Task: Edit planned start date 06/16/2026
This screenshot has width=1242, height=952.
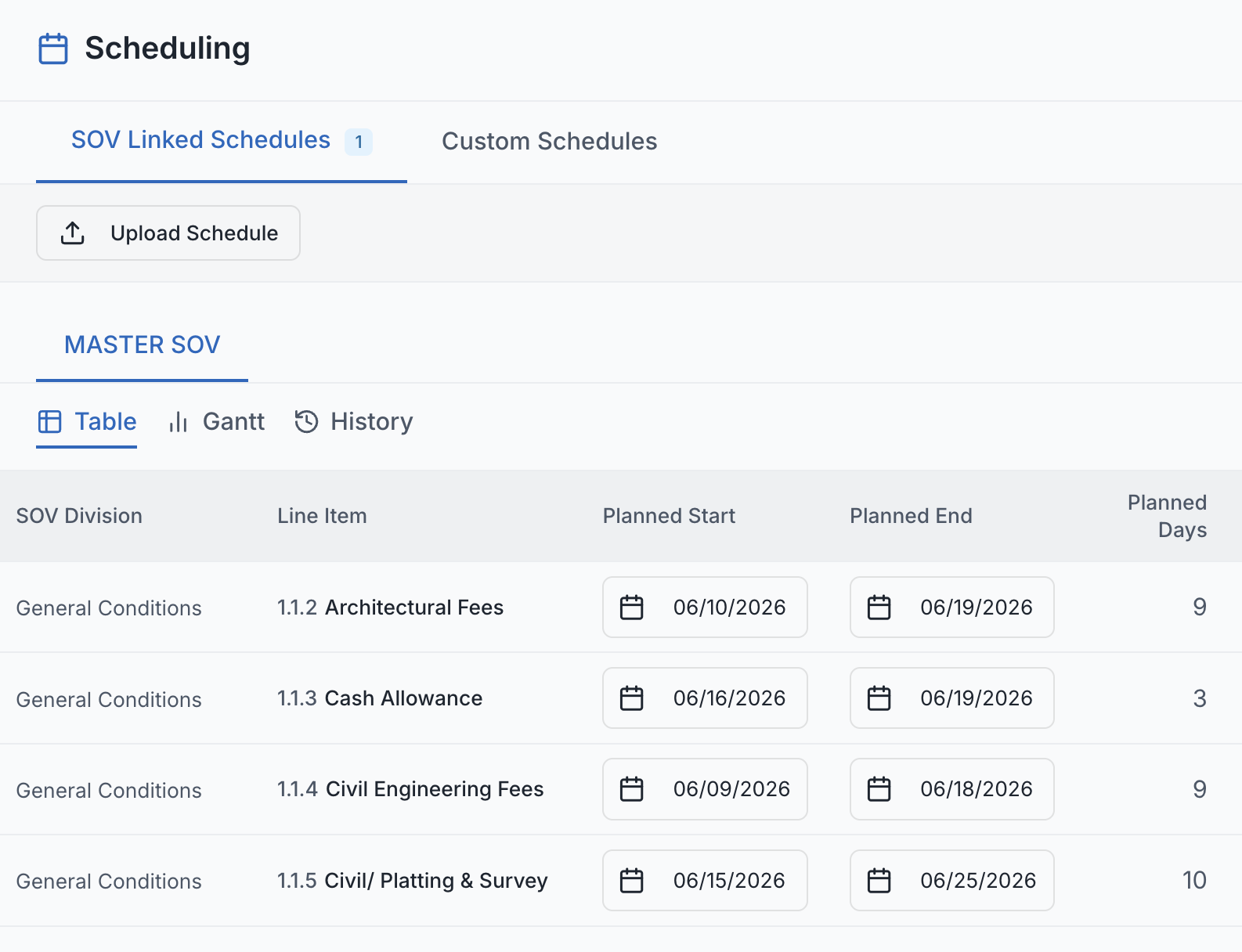Action: tap(705, 698)
